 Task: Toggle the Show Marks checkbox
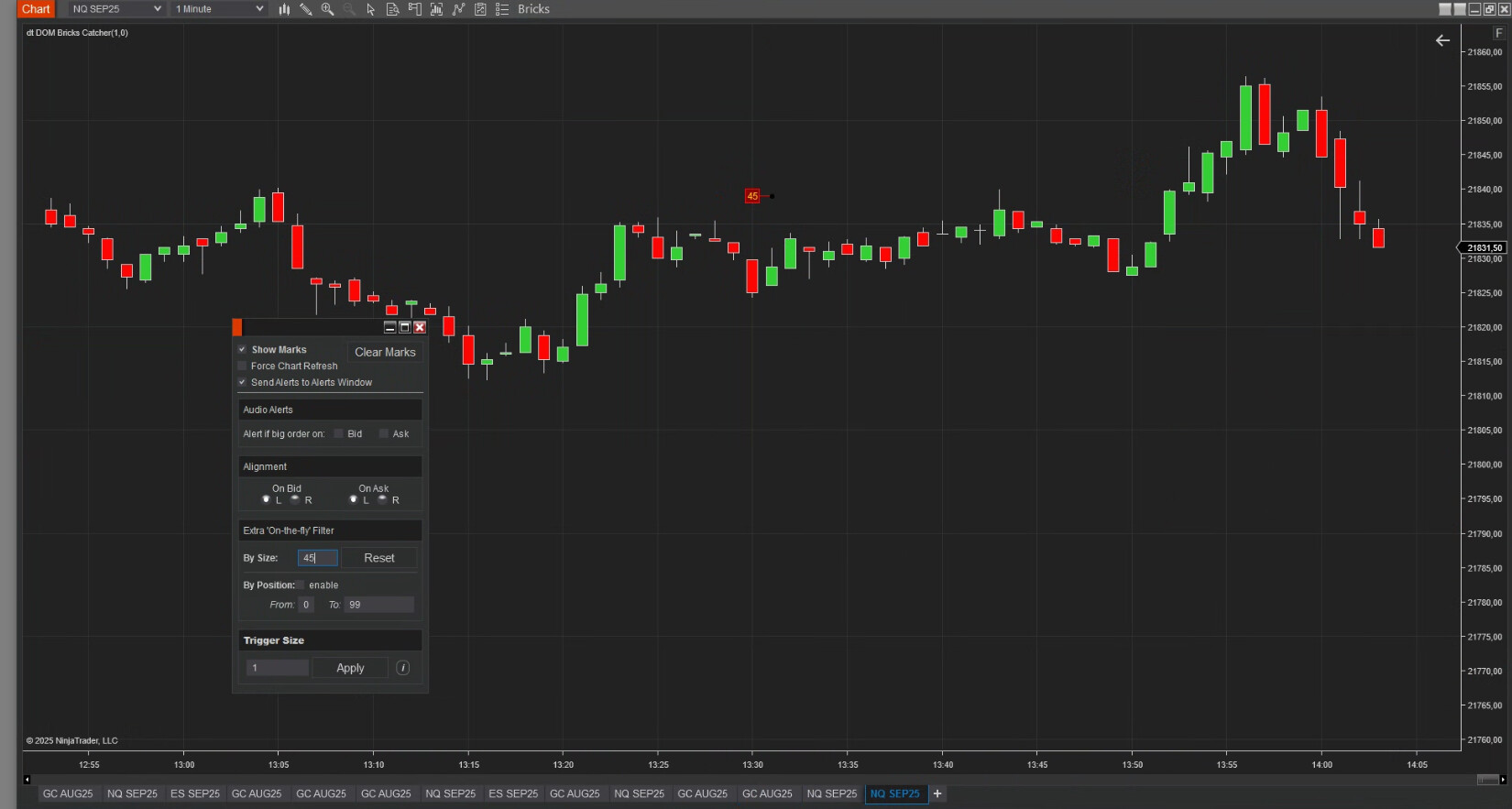[x=243, y=349]
